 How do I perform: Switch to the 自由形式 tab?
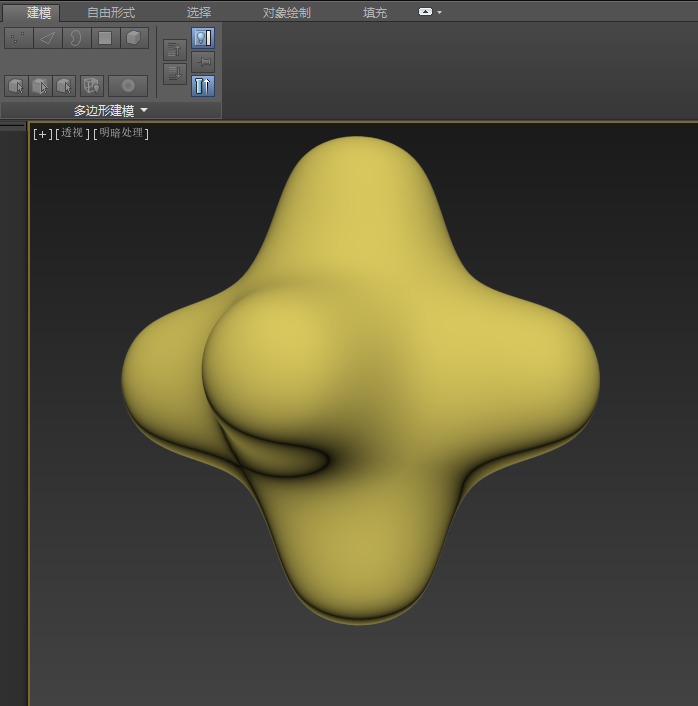click(x=111, y=12)
